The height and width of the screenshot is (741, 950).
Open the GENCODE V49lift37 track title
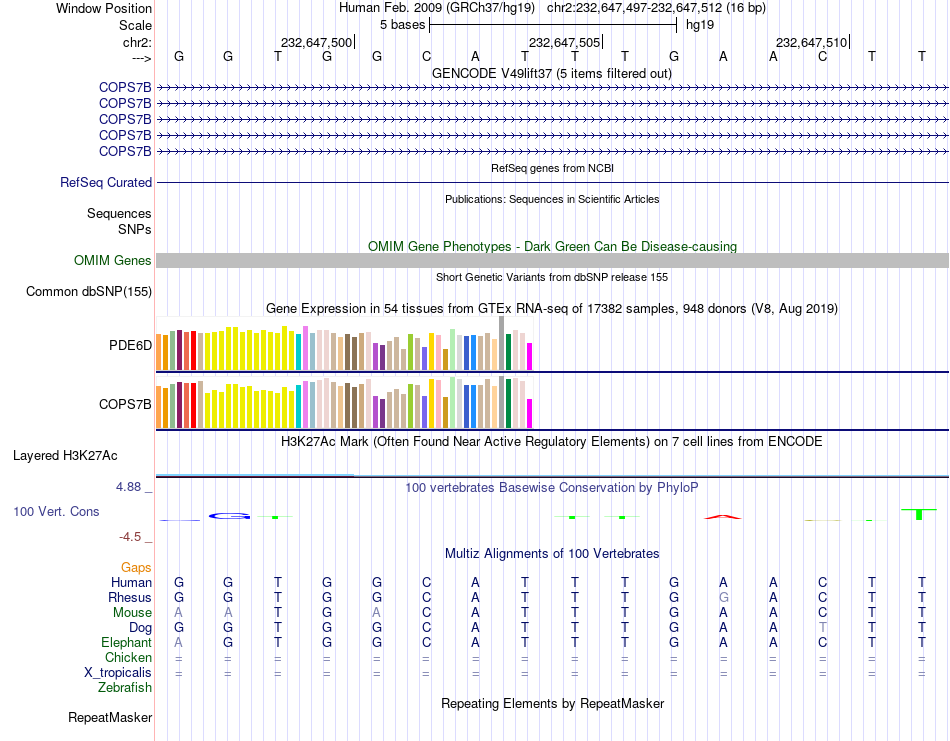point(551,73)
